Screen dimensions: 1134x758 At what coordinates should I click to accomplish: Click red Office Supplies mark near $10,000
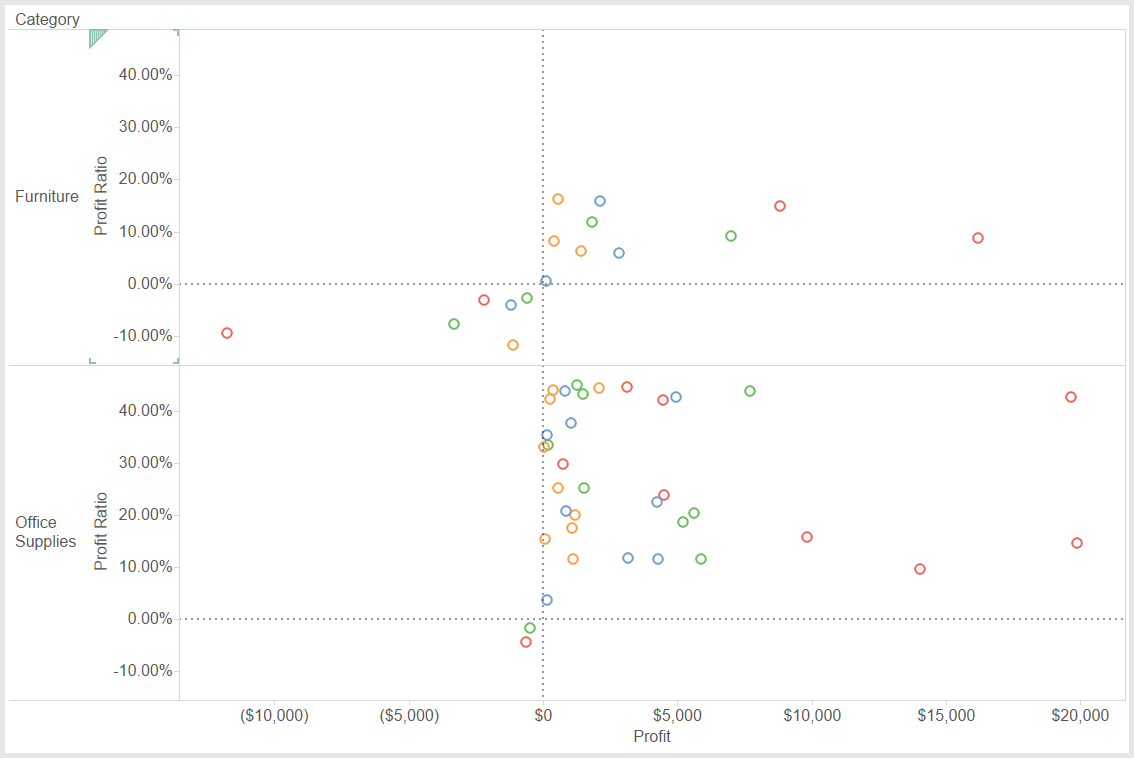click(x=807, y=537)
